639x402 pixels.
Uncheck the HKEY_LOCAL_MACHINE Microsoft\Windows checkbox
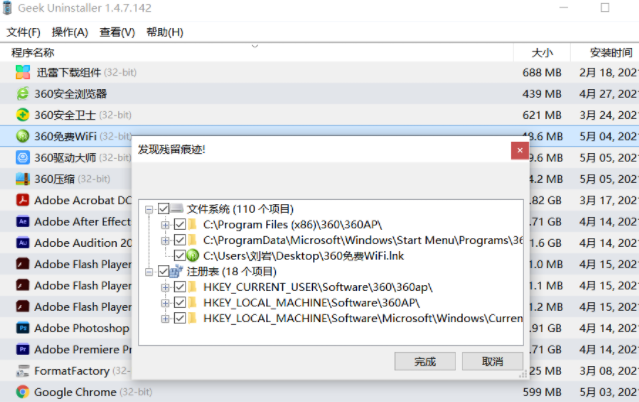point(180,318)
